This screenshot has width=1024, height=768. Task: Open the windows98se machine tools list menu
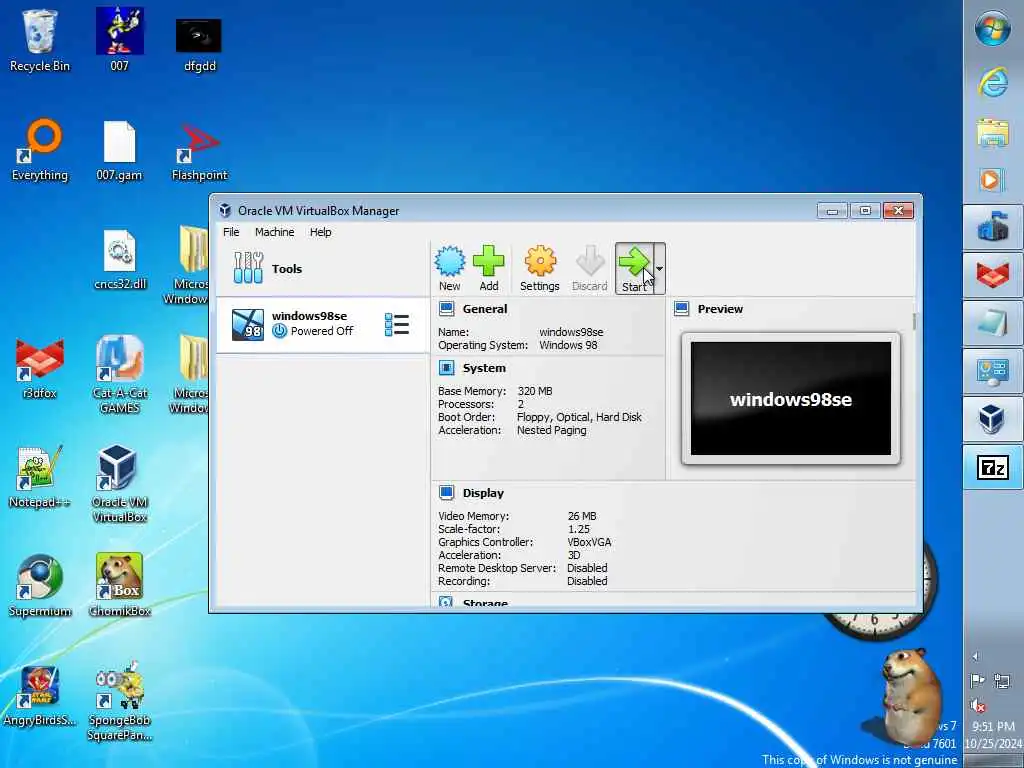tap(396, 325)
